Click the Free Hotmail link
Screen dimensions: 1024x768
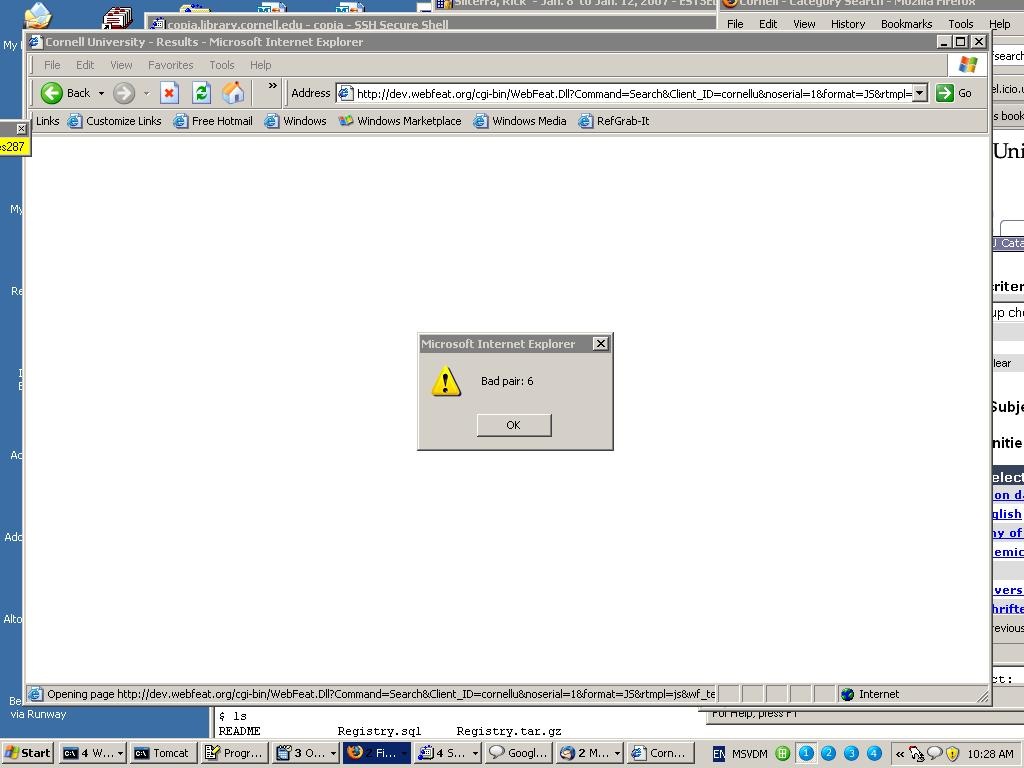(214, 121)
